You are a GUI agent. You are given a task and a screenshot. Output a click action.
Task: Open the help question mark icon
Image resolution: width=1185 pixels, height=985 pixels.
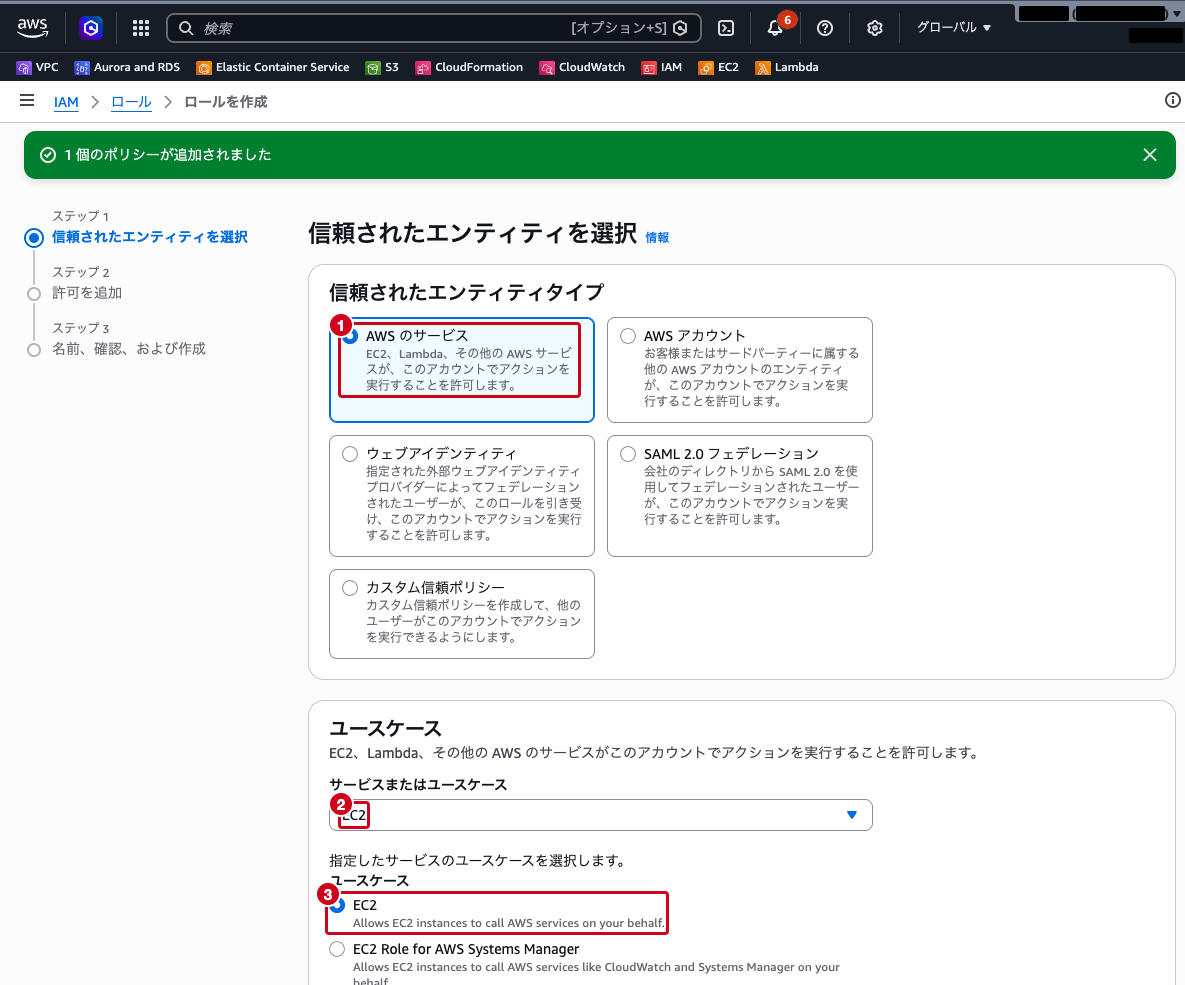point(825,28)
